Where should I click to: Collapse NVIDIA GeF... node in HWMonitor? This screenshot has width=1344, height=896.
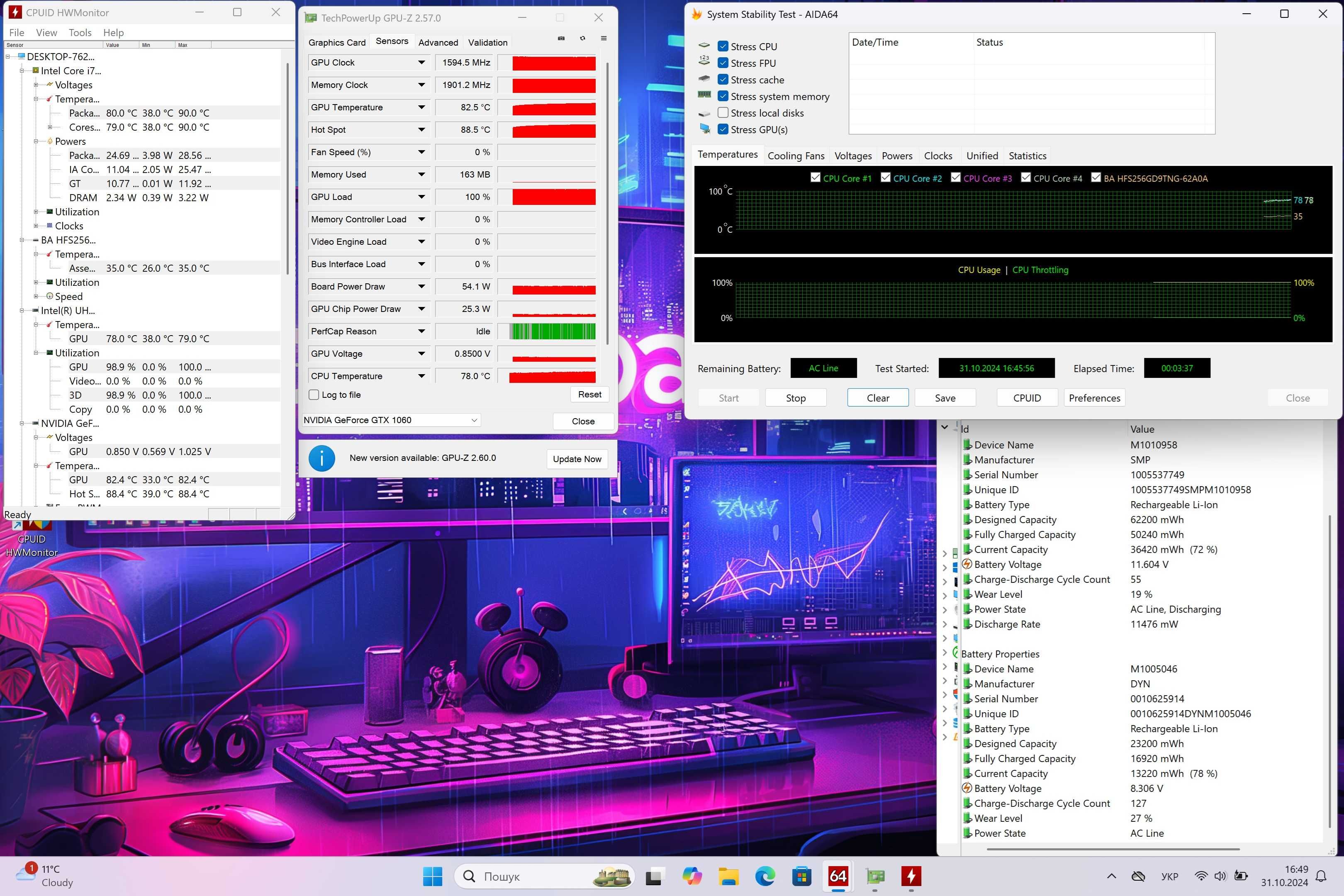click(x=22, y=424)
